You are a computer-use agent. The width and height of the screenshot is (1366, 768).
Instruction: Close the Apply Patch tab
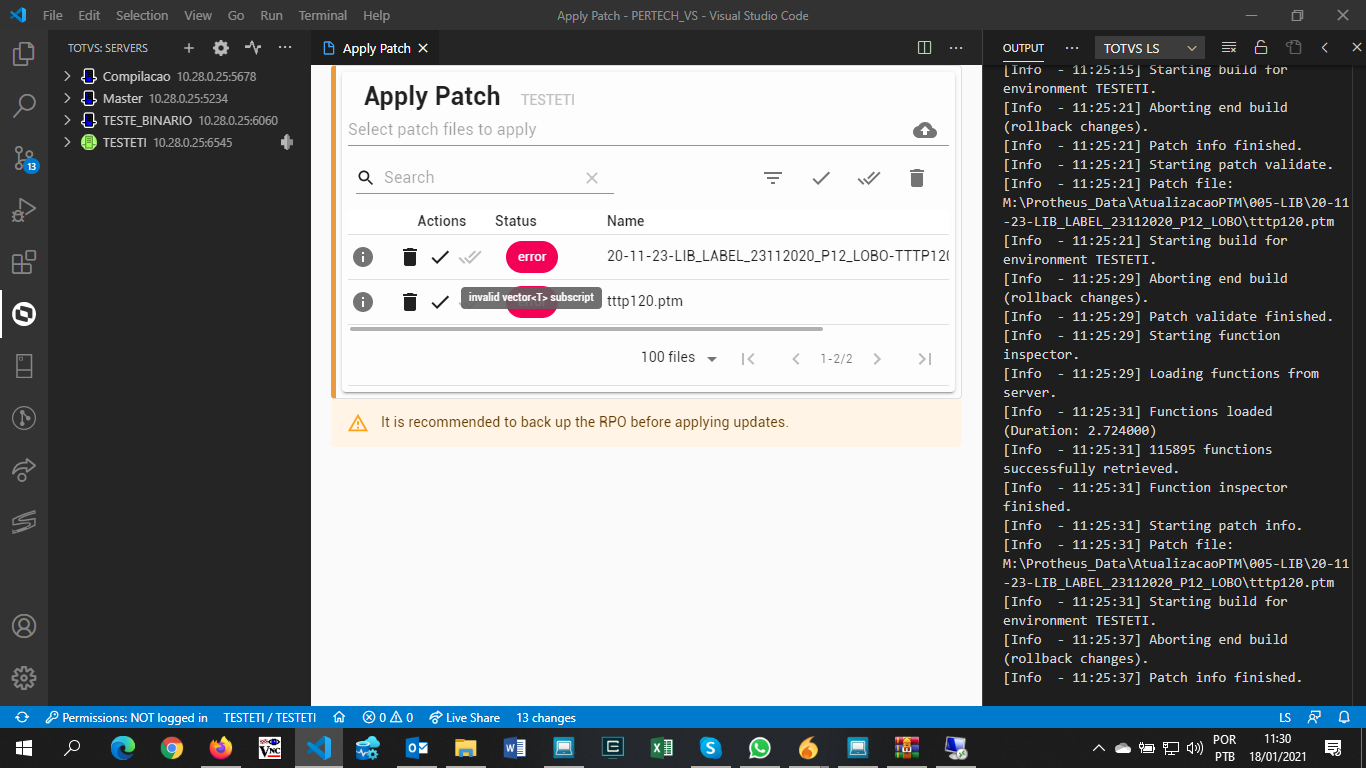click(423, 48)
